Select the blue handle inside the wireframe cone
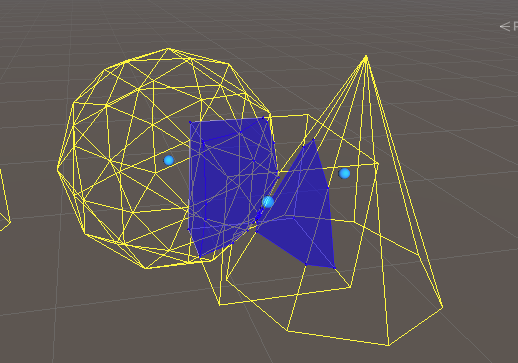The width and height of the screenshot is (518, 363). 344,173
